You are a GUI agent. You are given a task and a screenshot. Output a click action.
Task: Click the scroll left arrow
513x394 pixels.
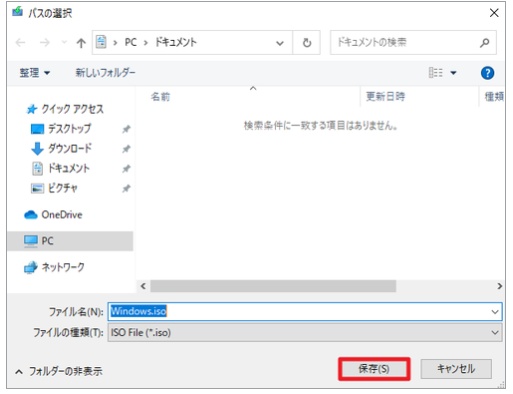pyautogui.click(x=143, y=286)
